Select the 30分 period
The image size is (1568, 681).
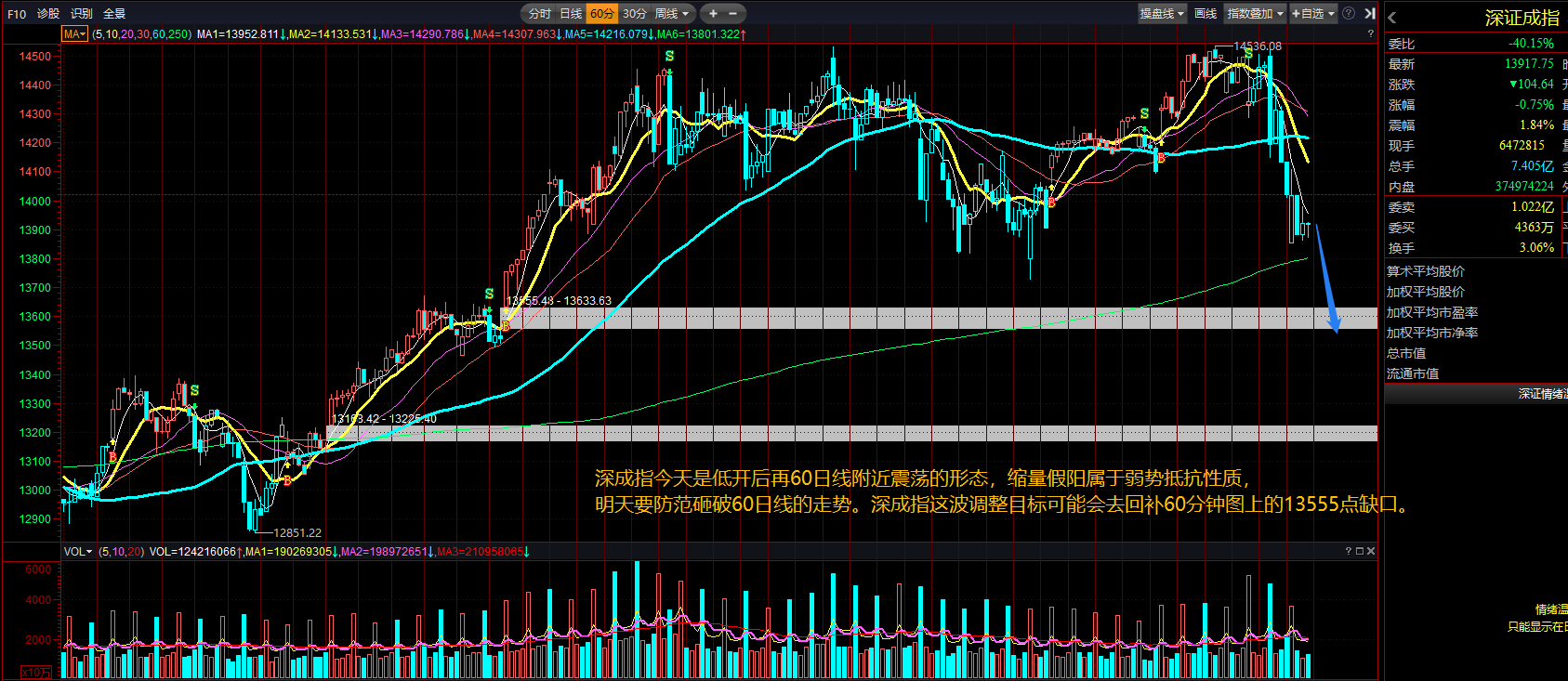[634, 14]
